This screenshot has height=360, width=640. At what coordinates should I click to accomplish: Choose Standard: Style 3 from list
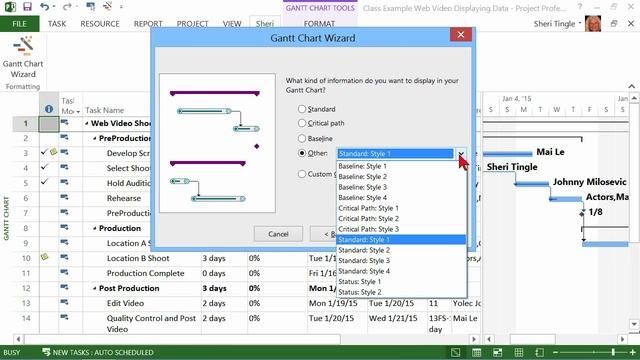tap(401, 260)
